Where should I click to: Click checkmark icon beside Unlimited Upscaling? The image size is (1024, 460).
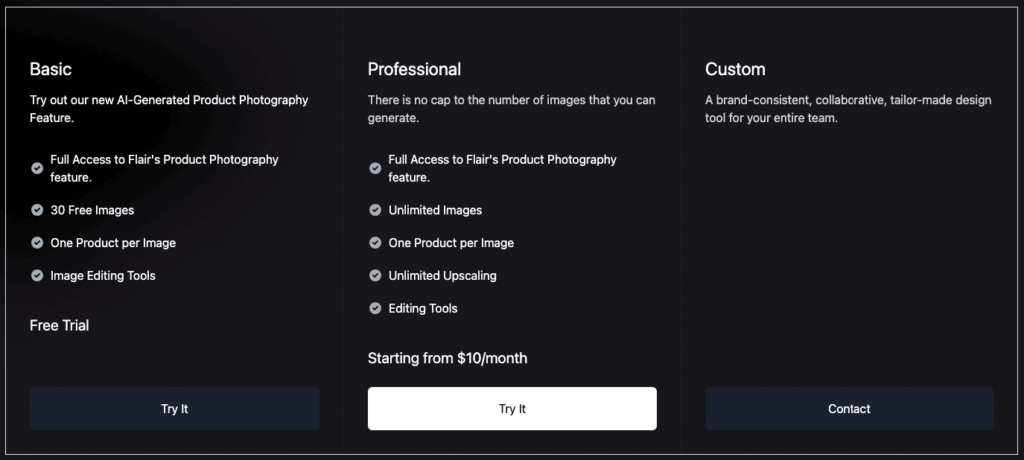tap(375, 275)
